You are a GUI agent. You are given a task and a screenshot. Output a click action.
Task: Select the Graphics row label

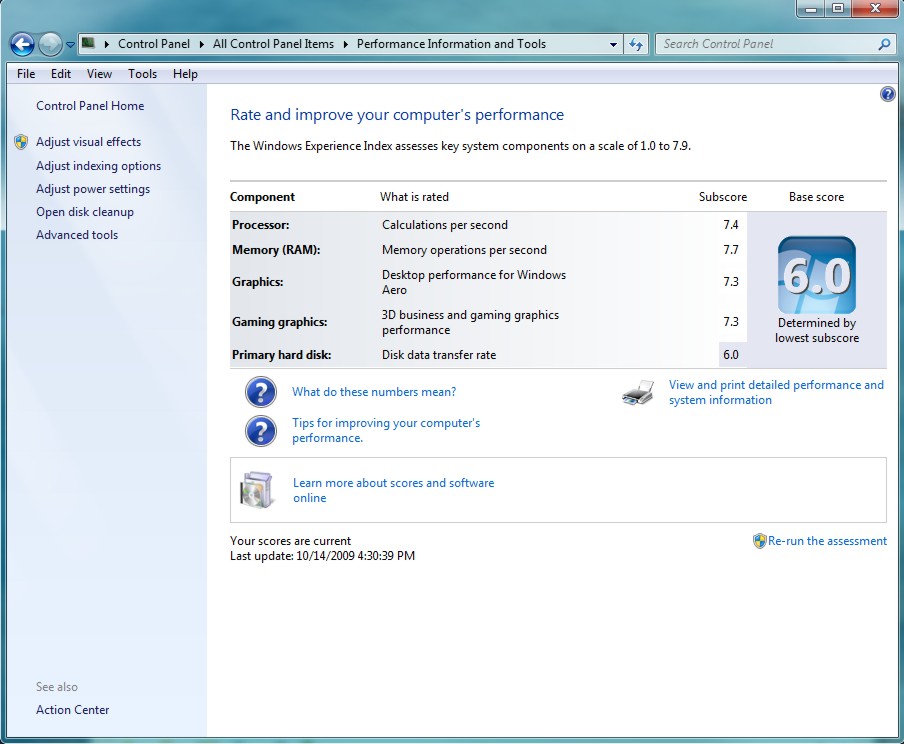[257, 282]
